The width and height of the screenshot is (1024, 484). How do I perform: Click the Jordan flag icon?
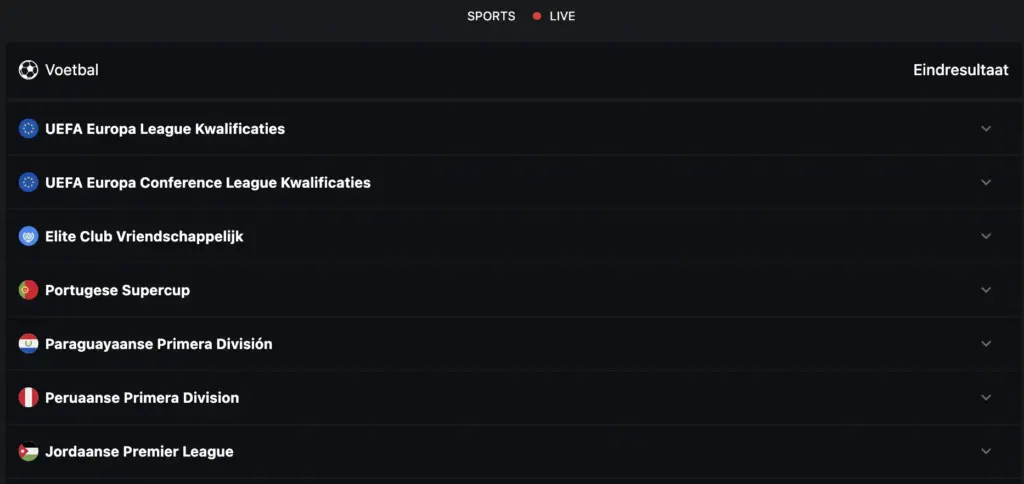coord(28,451)
